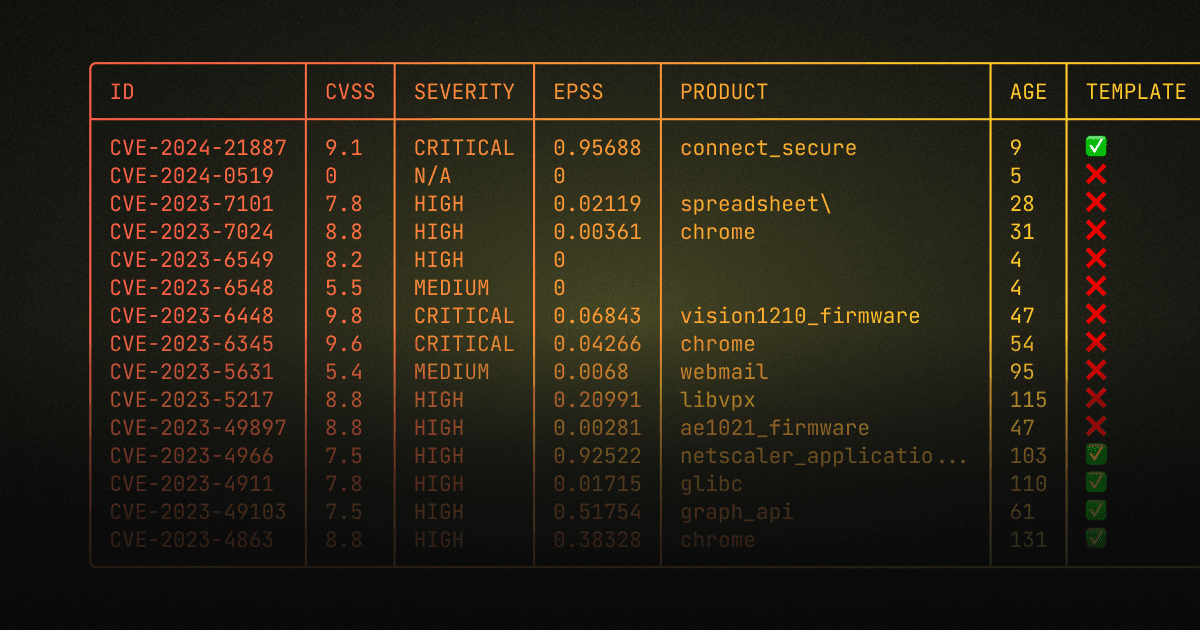Expand the truncated netscaler_applicatio product name
The height and width of the screenshot is (630, 1200).
click(x=822, y=455)
